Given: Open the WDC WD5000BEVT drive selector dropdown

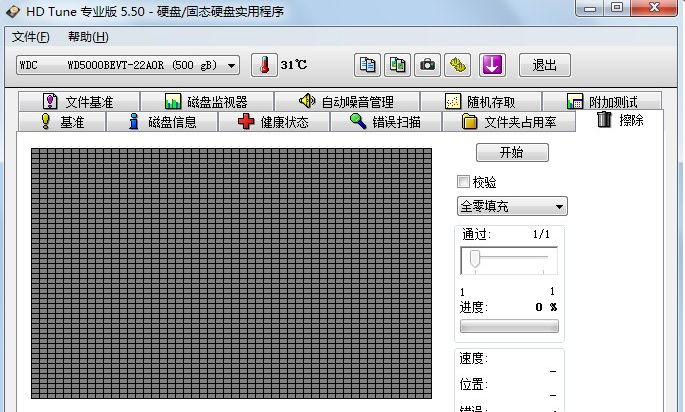Looking at the screenshot, I should pyautogui.click(x=128, y=66).
